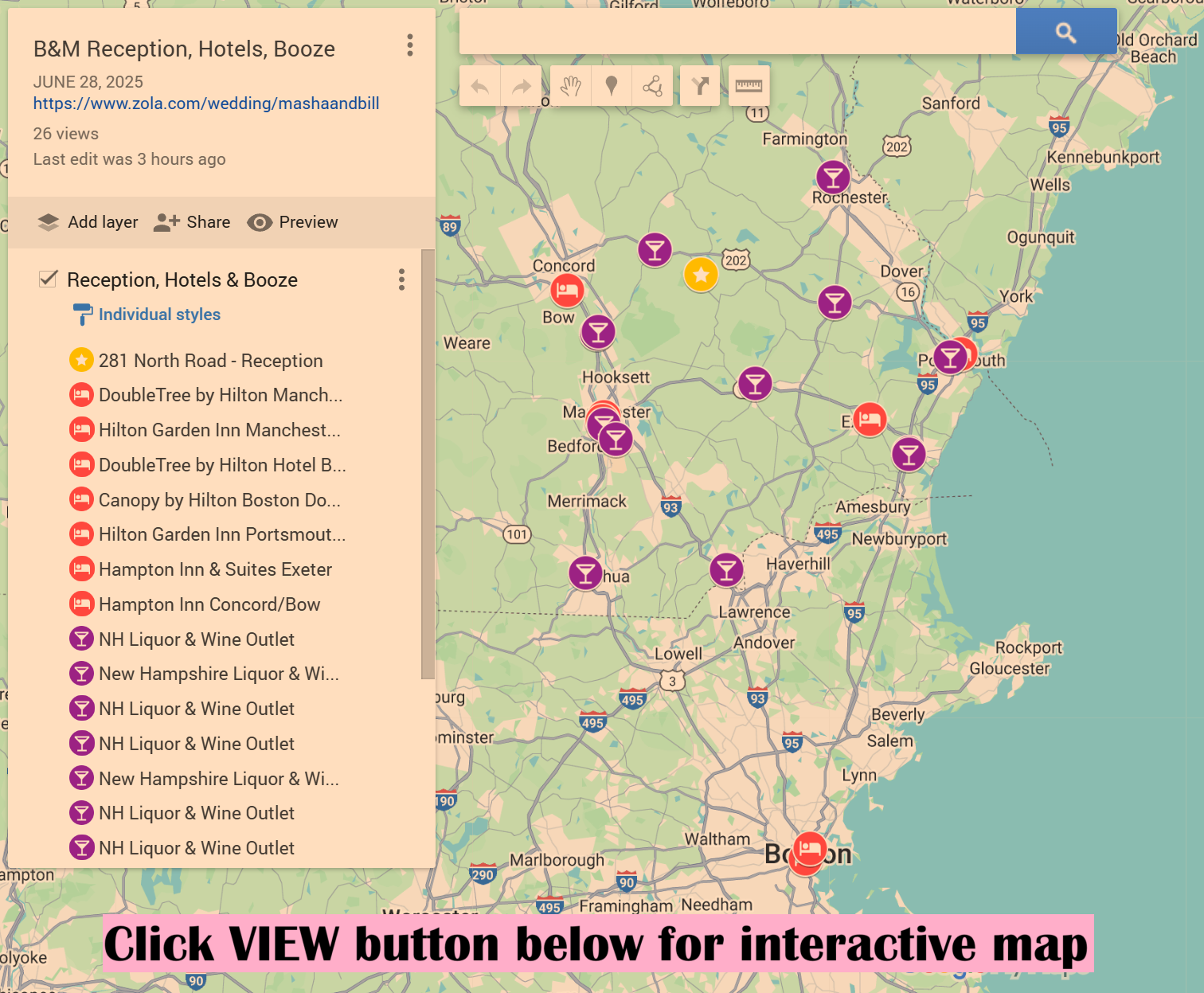
Task: Click the liquor marker north of Amesbury
Action: point(909,455)
